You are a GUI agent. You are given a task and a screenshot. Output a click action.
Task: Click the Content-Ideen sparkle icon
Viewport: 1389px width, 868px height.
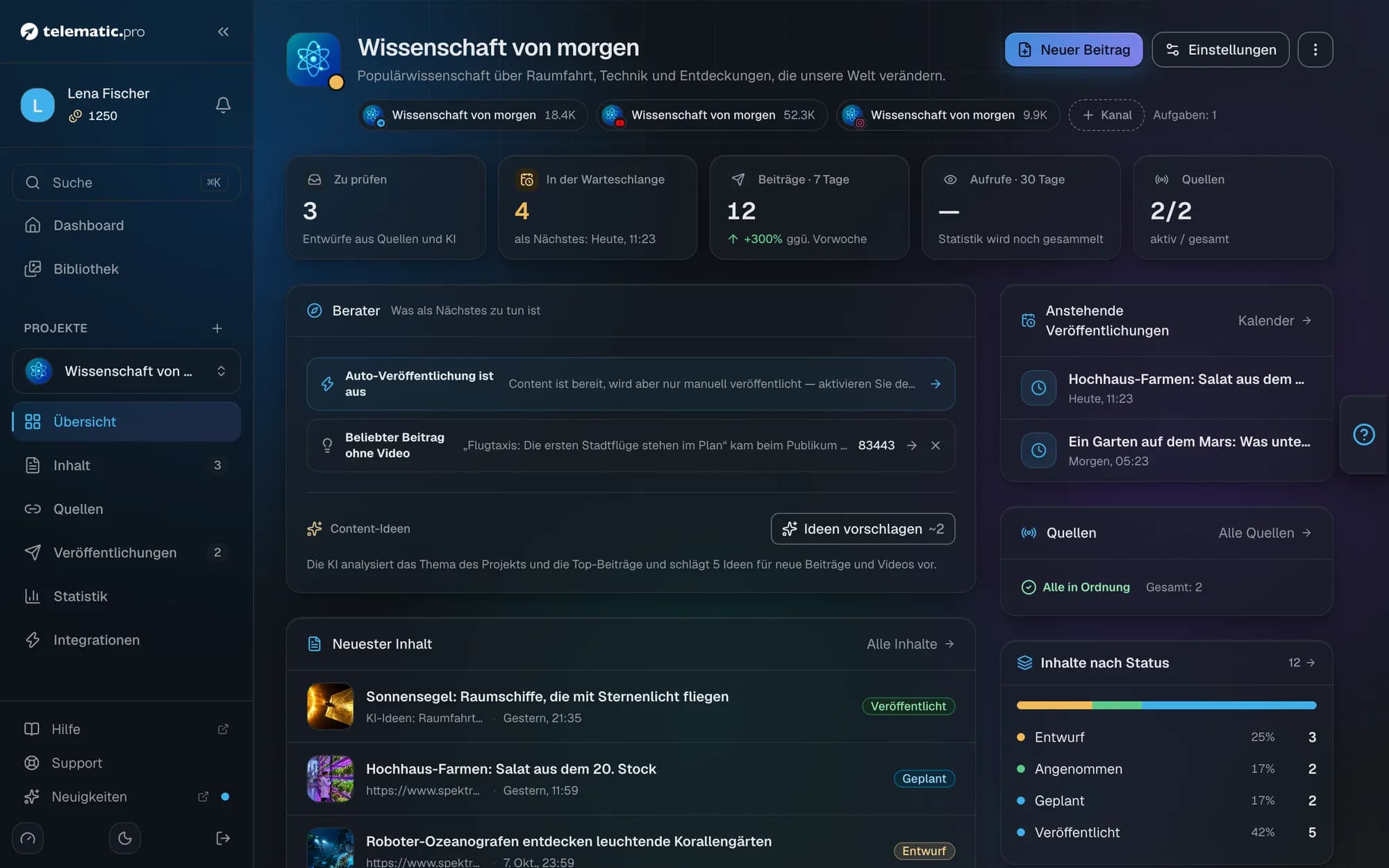[315, 528]
